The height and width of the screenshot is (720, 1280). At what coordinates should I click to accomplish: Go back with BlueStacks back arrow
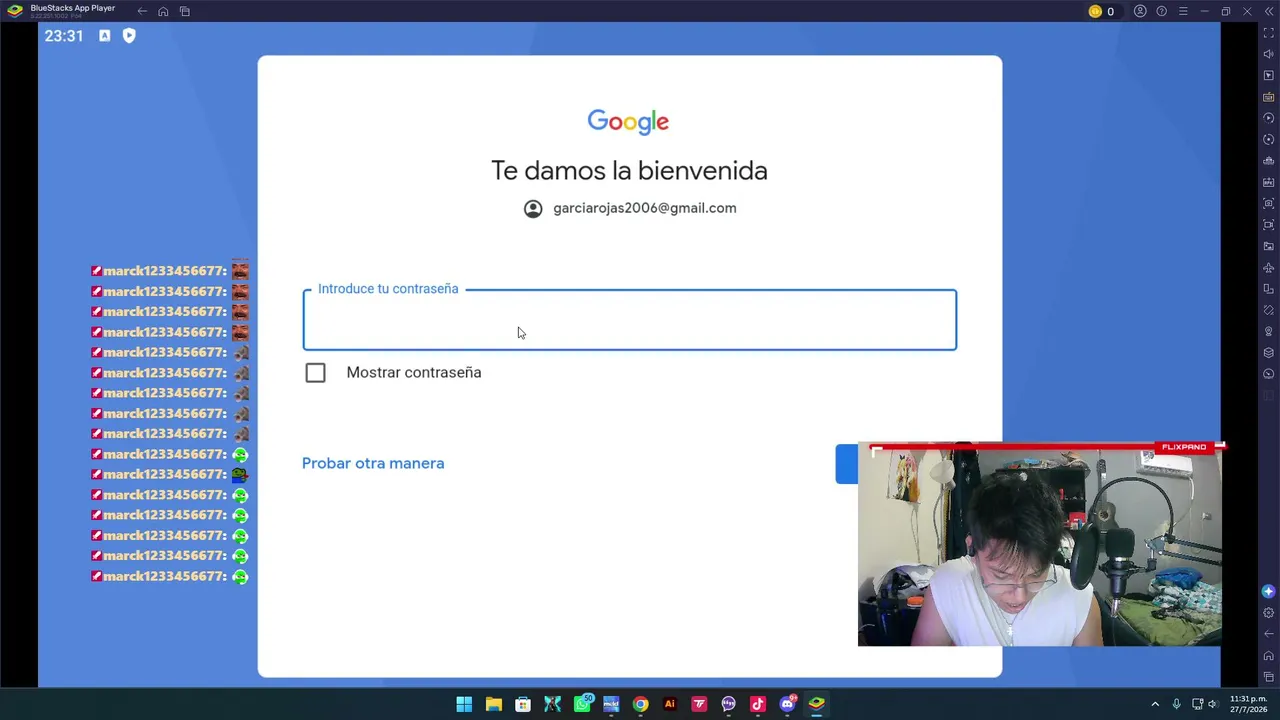click(x=142, y=11)
